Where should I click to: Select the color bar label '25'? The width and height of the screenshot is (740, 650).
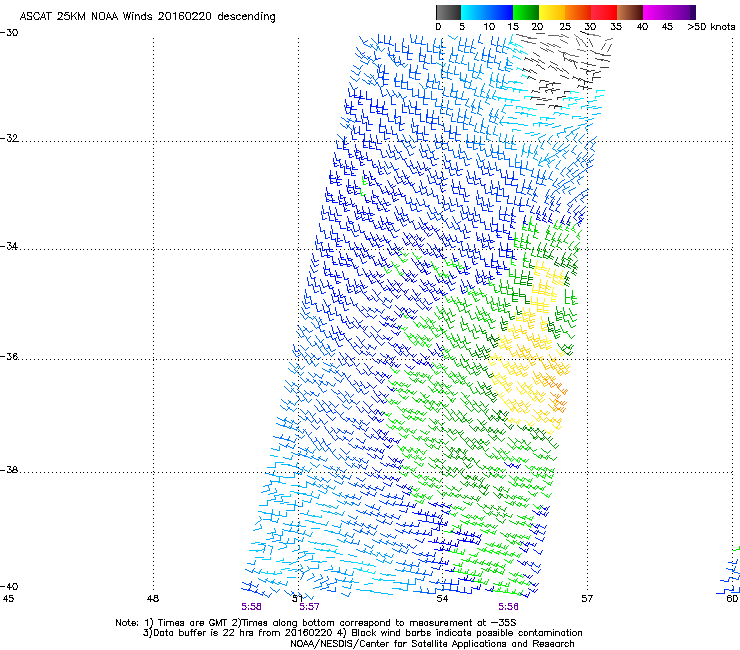(565, 27)
